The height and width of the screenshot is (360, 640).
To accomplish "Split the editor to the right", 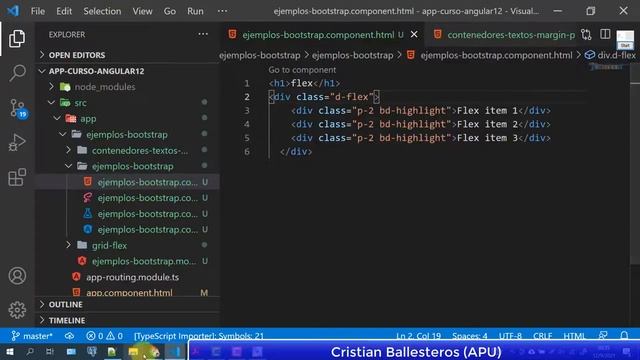I will 605,35.
